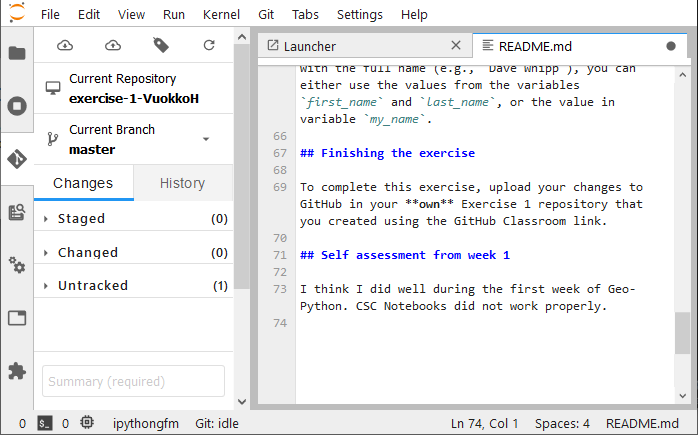
Task: Click README.md label in status bar
Action: tap(642, 423)
